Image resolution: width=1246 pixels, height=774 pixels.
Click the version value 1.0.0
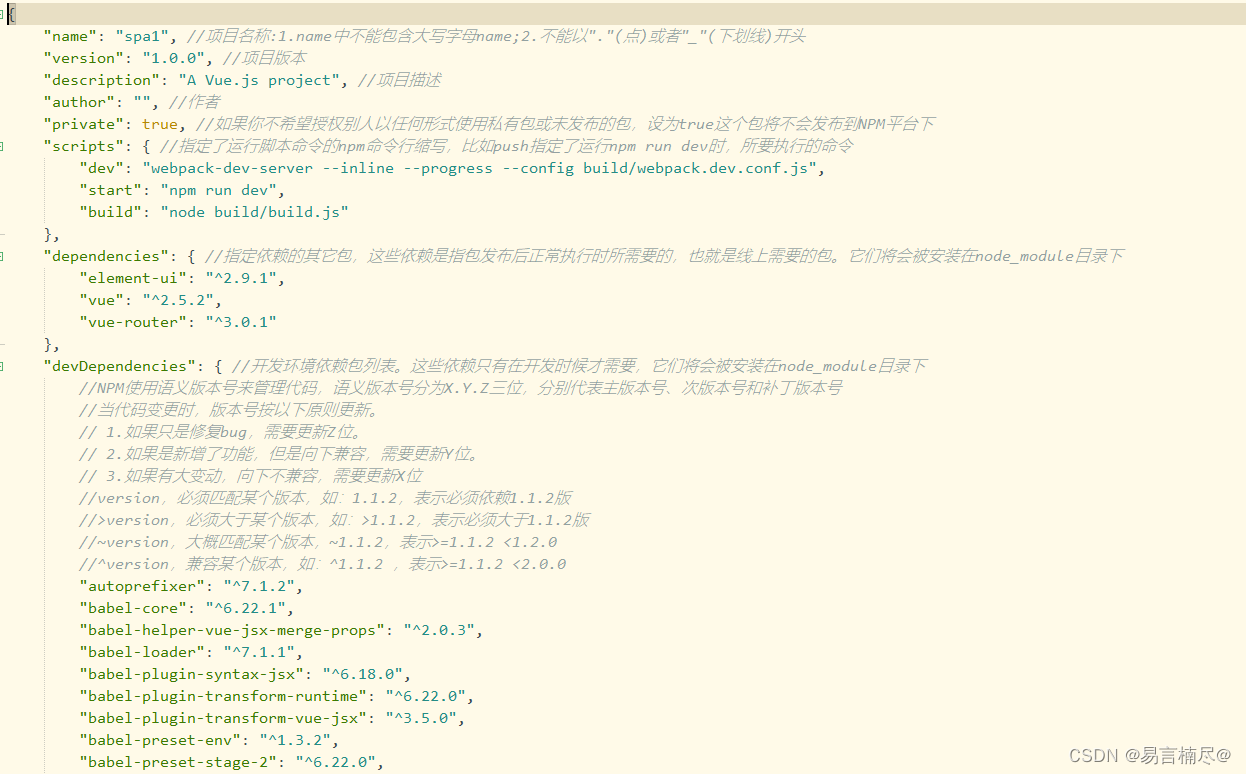(175, 57)
